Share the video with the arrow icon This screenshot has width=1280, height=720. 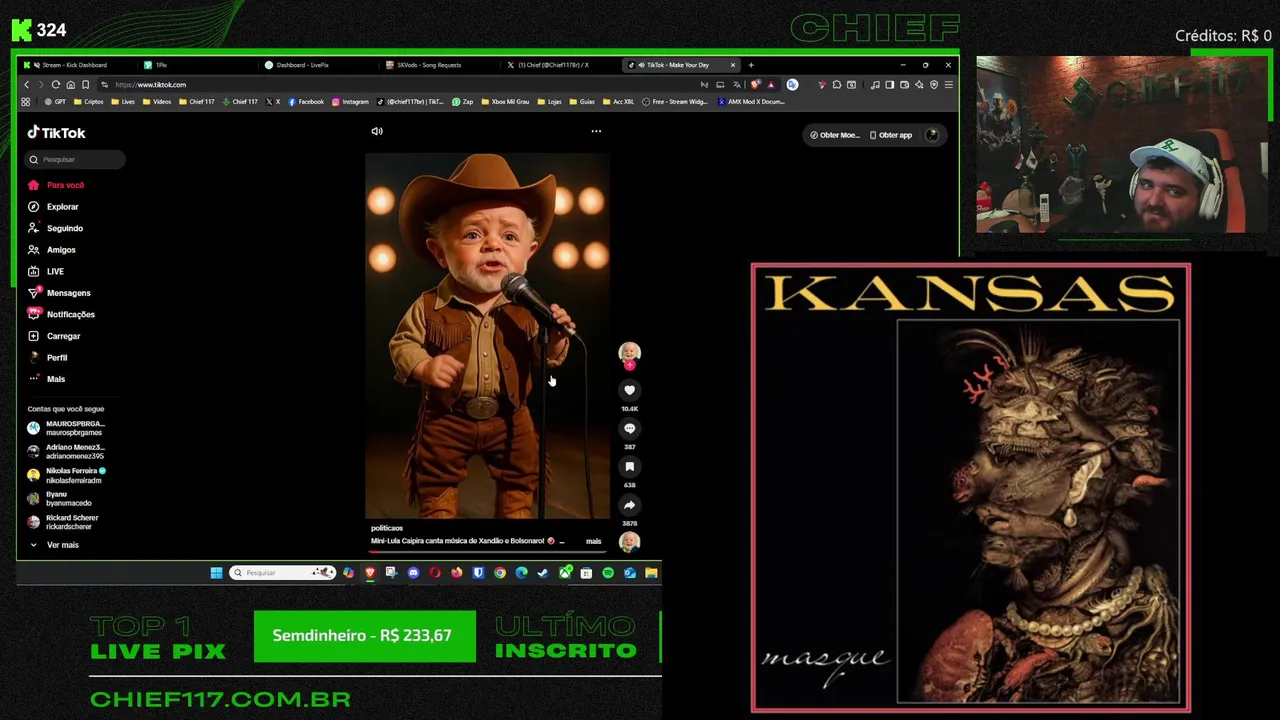629,505
